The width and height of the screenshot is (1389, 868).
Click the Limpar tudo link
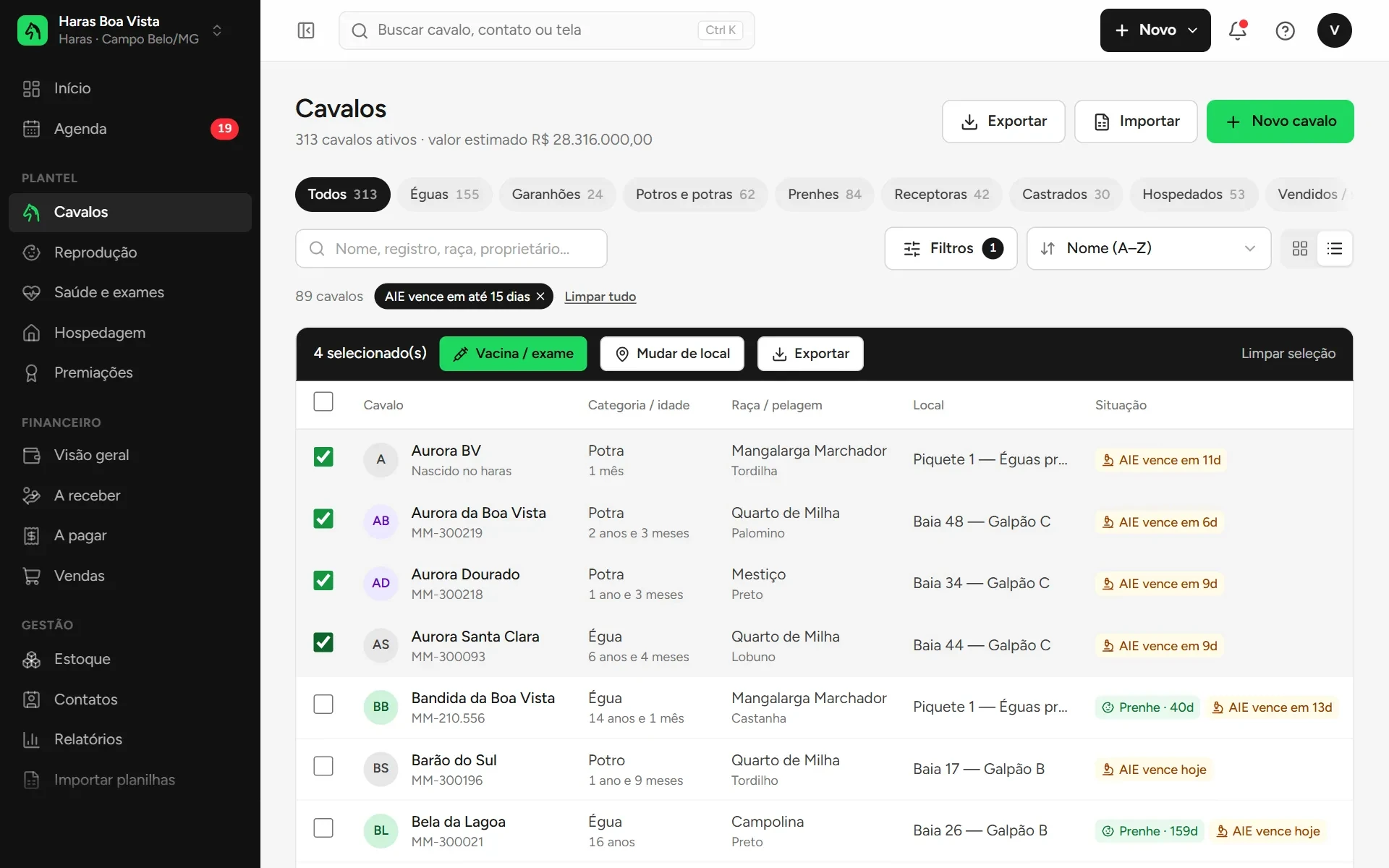600,297
